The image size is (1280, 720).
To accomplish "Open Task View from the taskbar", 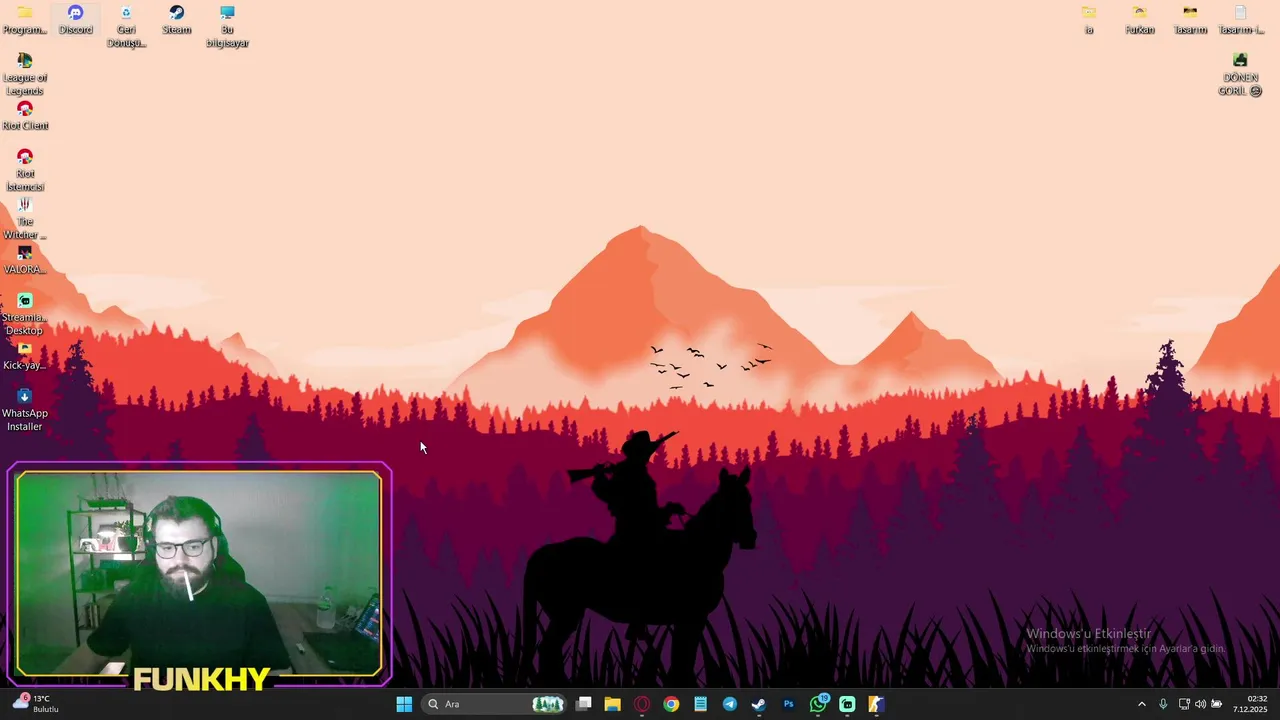I will (x=584, y=704).
